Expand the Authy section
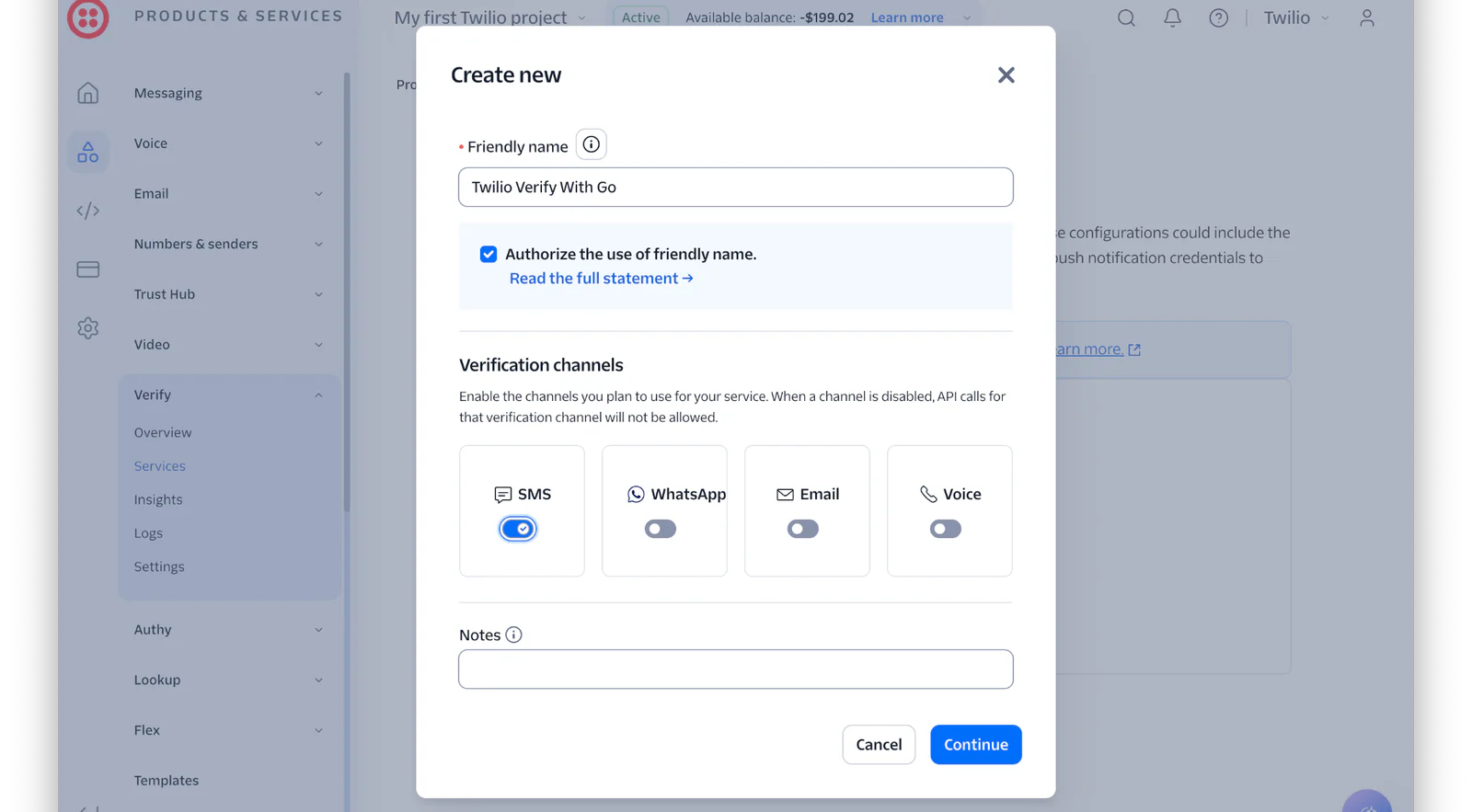This screenshot has width=1472, height=812. (x=228, y=629)
